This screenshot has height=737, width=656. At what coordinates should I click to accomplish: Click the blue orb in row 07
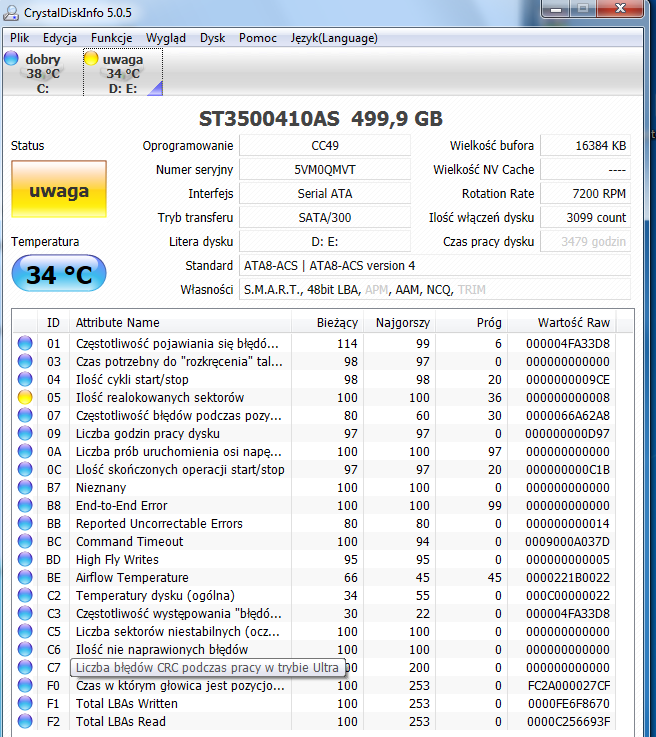(25, 415)
